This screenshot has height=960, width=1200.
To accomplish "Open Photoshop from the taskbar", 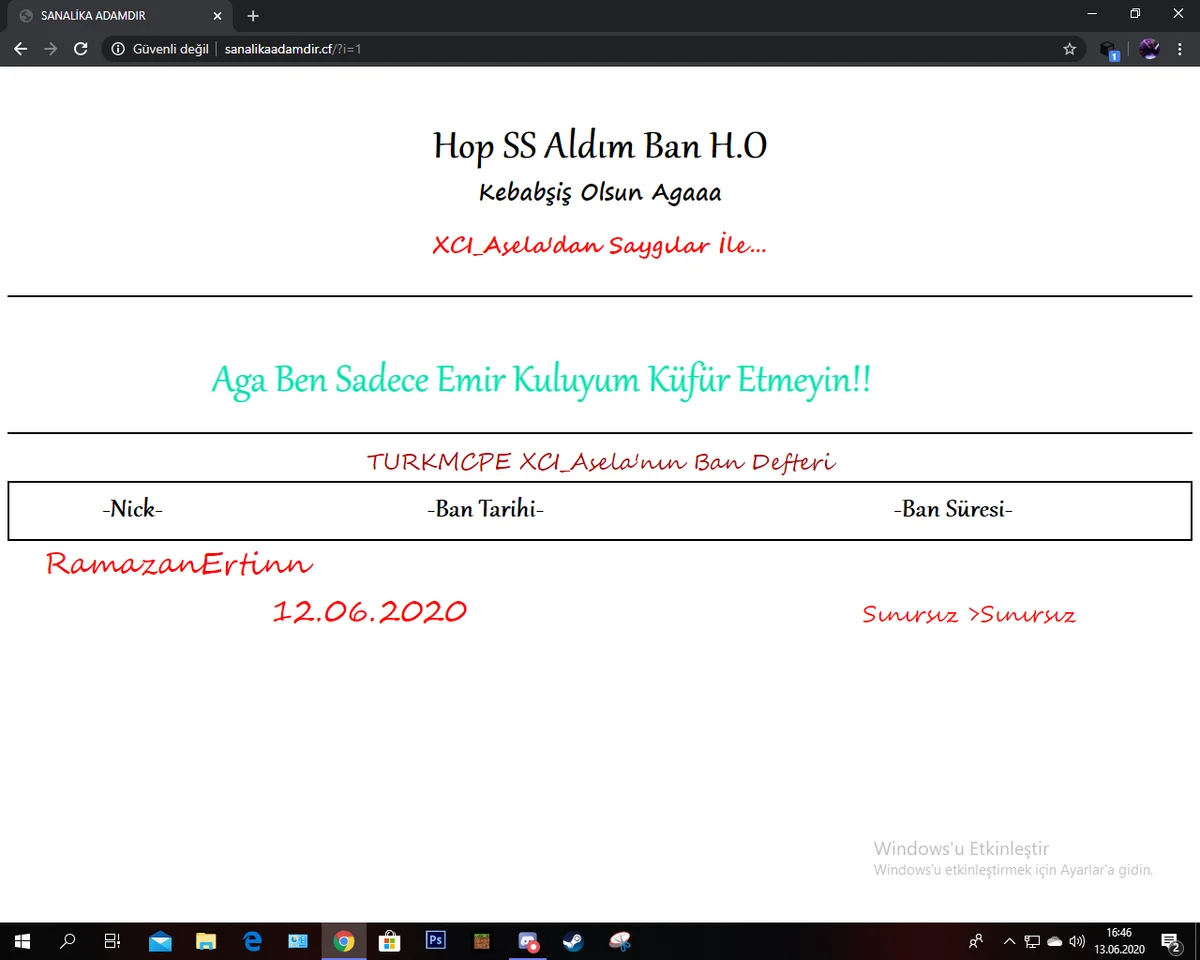I will [436, 941].
